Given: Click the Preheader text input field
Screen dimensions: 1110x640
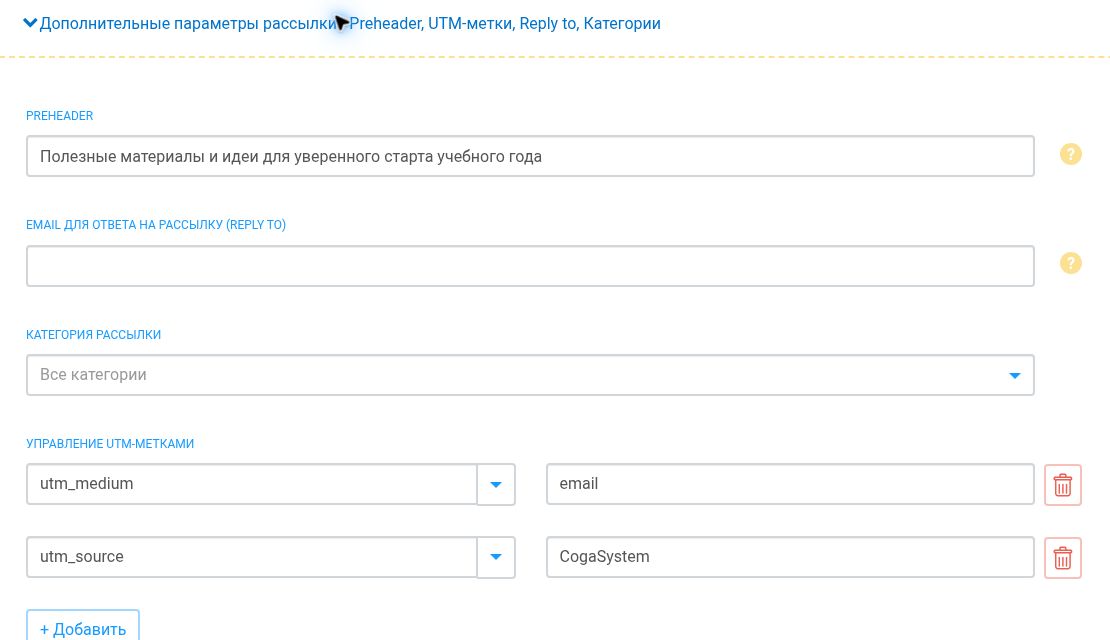Looking at the screenshot, I should point(530,156).
